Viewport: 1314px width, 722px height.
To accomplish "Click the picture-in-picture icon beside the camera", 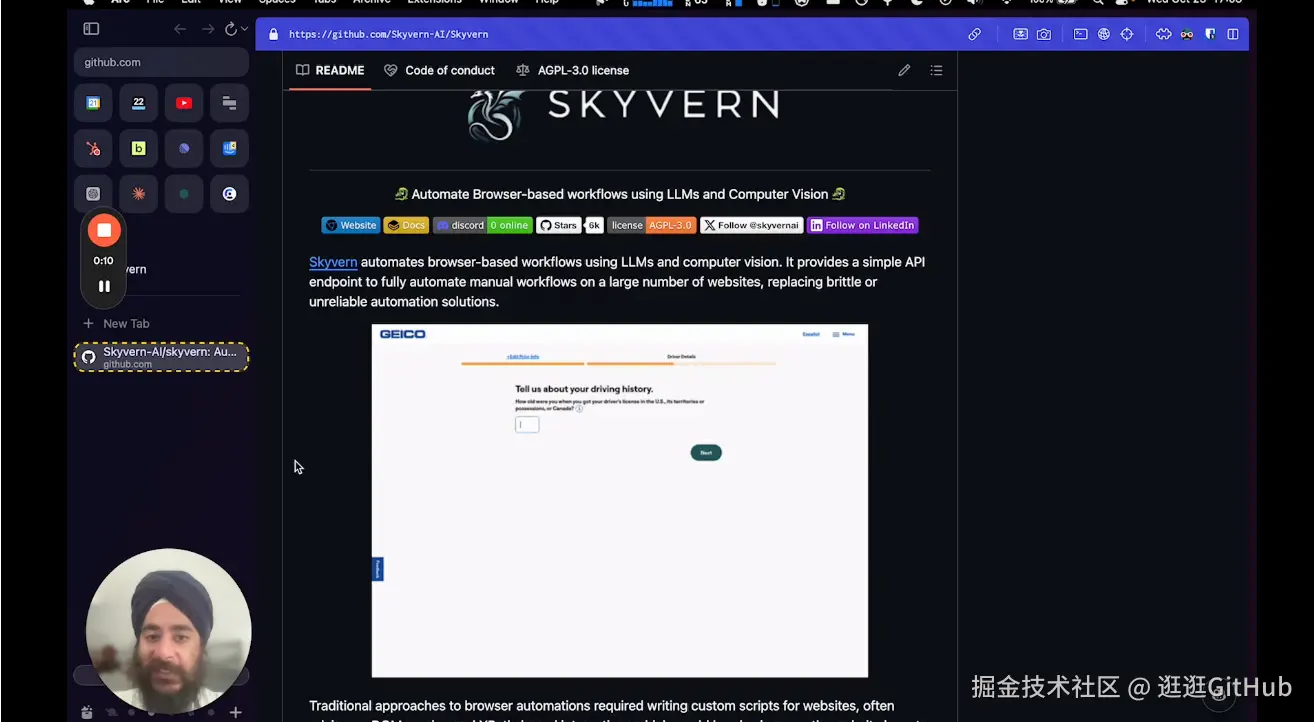I will (1020, 34).
